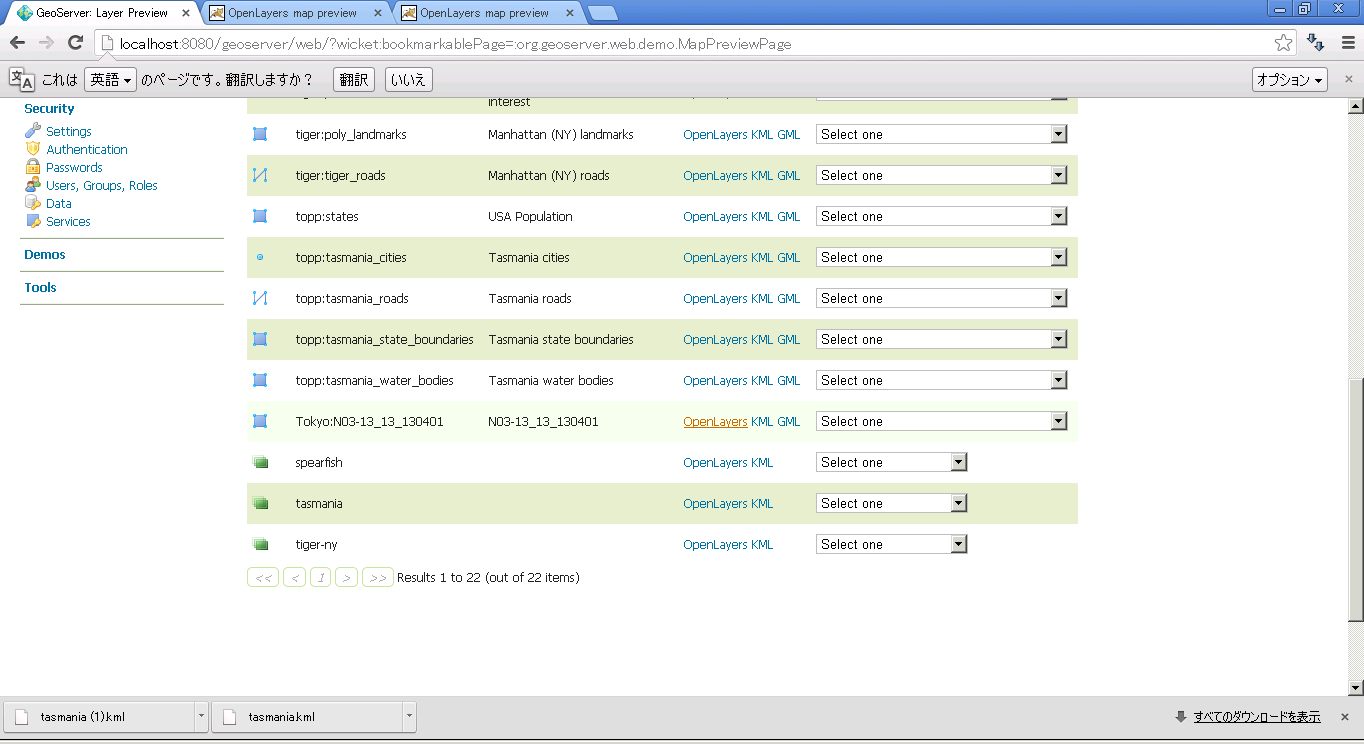Click the reload page icon
This screenshot has width=1364, height=744.
coord(75,43)
